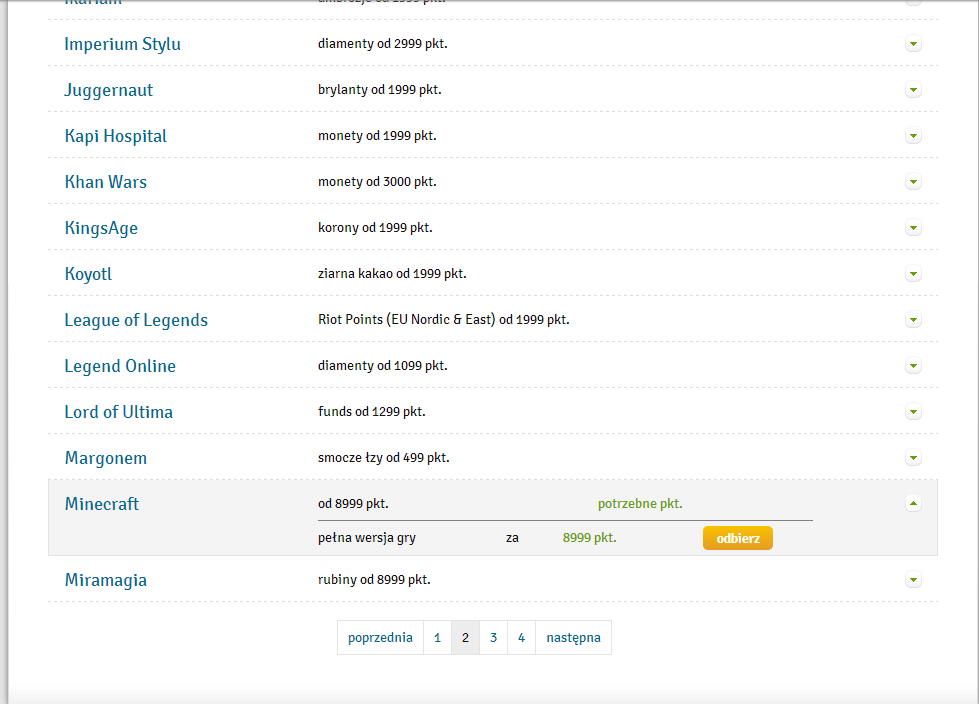Screen dimensions: 979x704
Task: Open the Miramagia game link
Action: click(106, 580)
